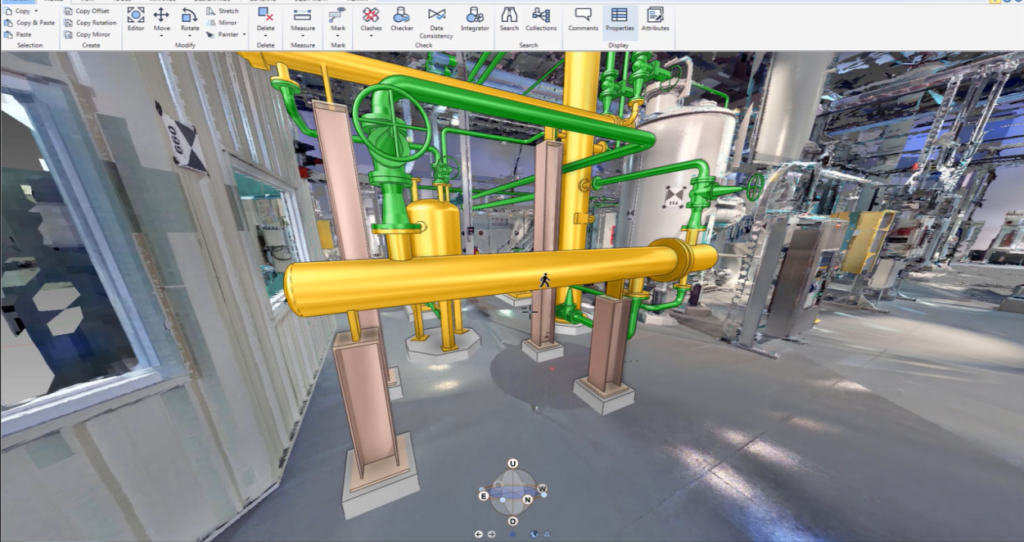1024x542 pixels.
Task: Run the Clashes check
Action: pos(371,18)
